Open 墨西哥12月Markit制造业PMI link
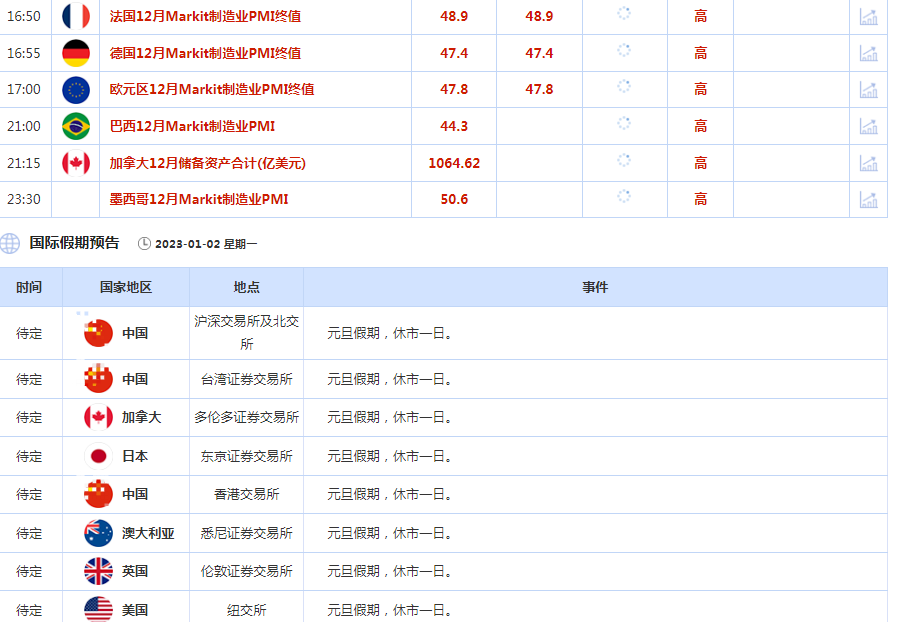Image resolution: width=903 pixels, height=622 pixels. [199, 199]
